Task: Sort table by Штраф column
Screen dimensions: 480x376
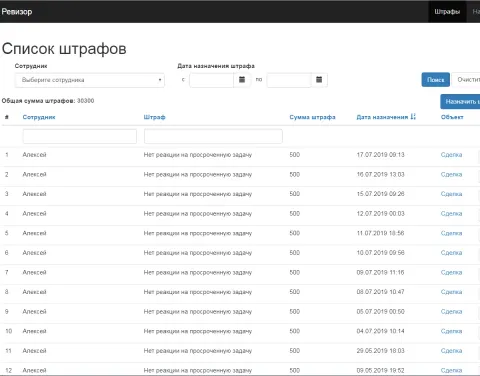Action: point(154,117)
